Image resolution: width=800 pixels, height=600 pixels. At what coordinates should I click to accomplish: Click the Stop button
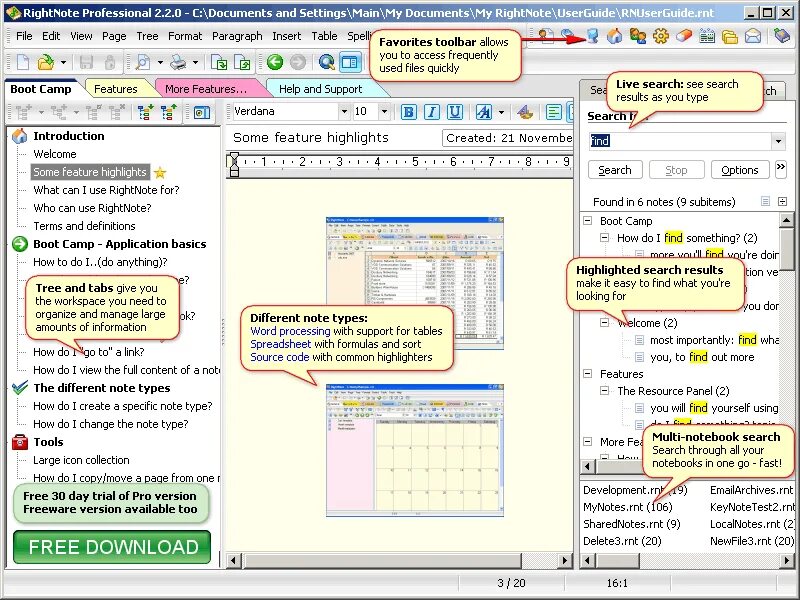pyautogui.click(x=677, y=170)
